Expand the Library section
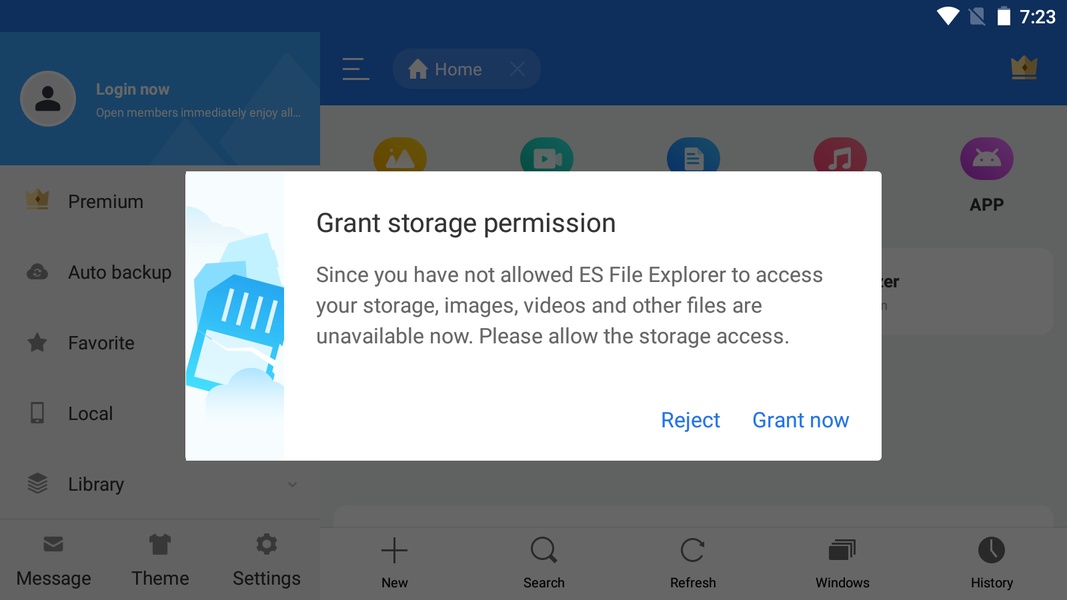This screenshot has width=1067, height=600. coord(291,484)
